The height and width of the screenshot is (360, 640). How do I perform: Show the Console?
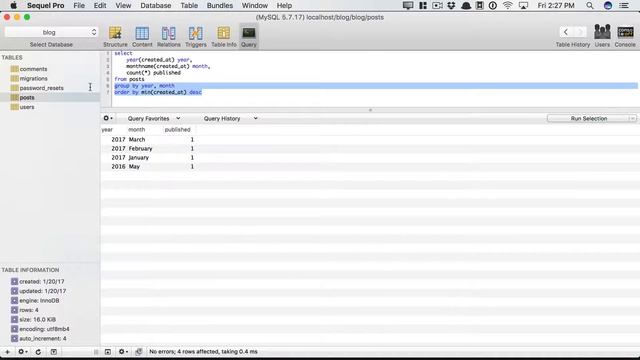click(x=625, y=36)
